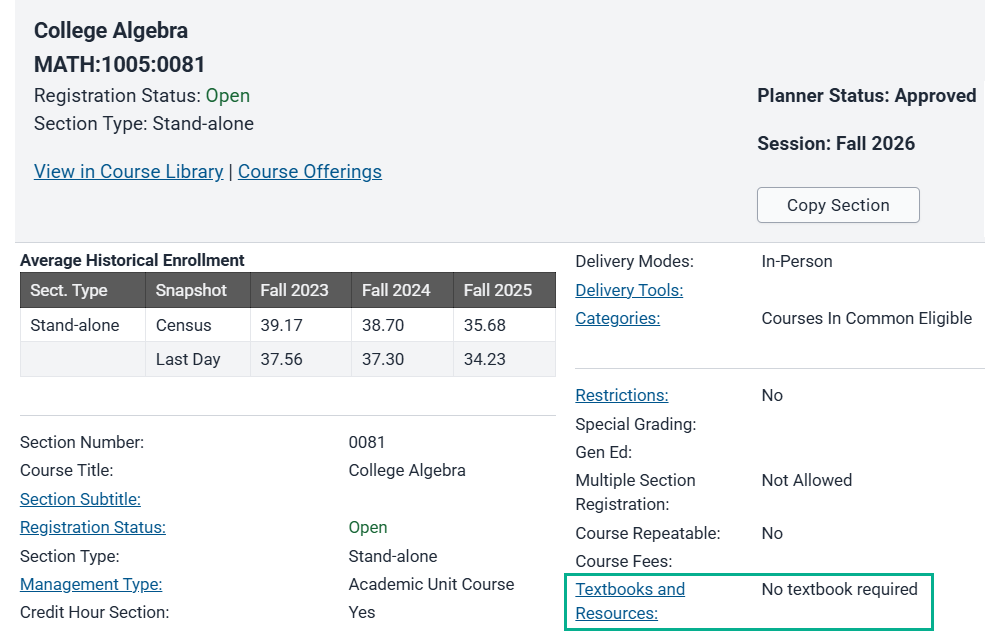Select the Fall 2025 column header
985x631 pixels.
click(504, 290)
